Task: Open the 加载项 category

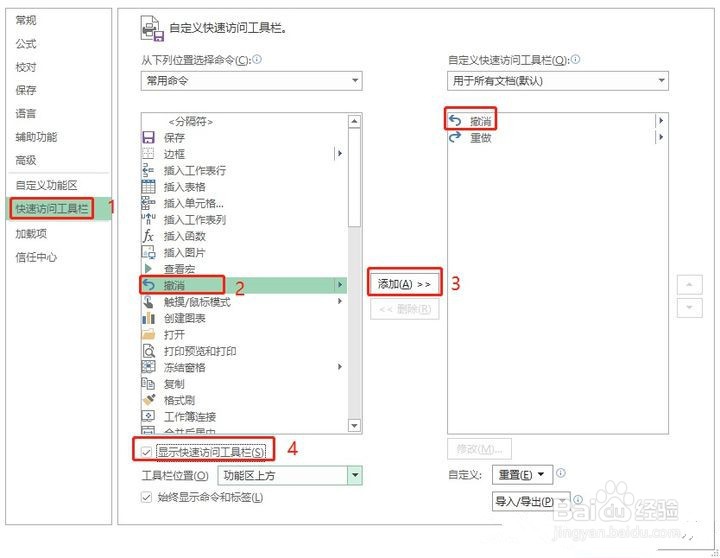Action: [x=31, y=233]
